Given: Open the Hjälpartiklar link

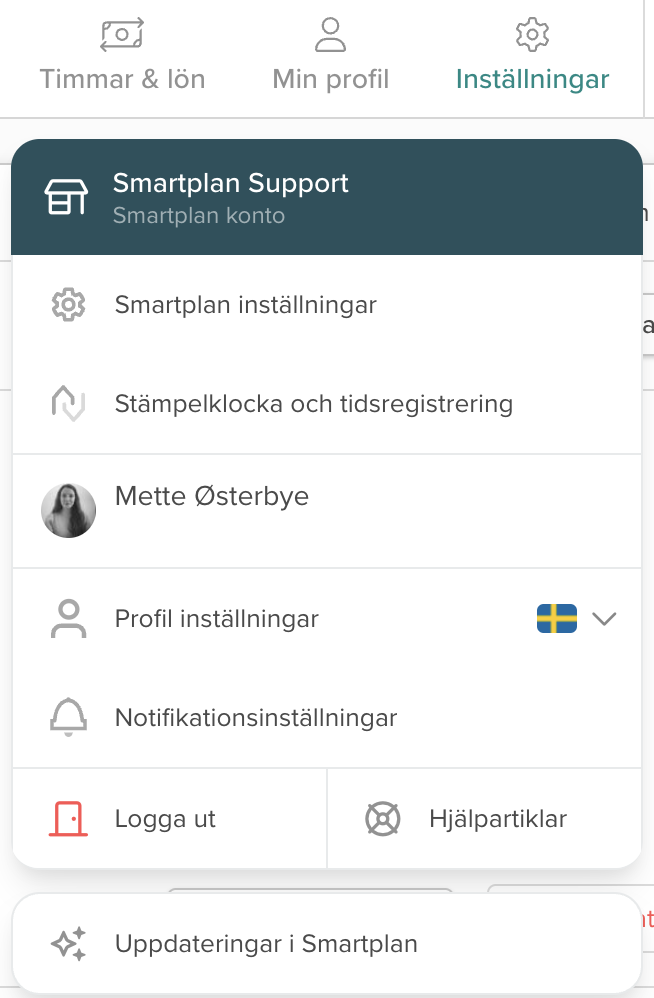Looking at the screenshot, I should (497, 819).
